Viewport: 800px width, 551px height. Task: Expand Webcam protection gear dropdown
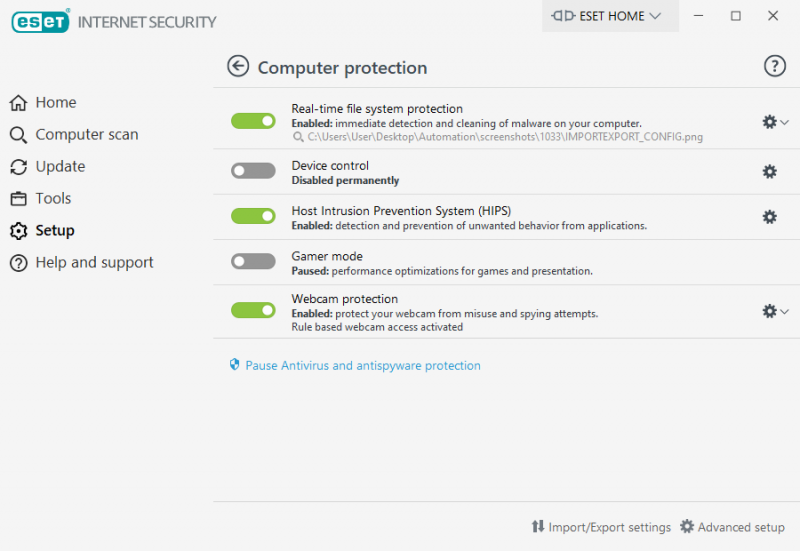[775, 311]
